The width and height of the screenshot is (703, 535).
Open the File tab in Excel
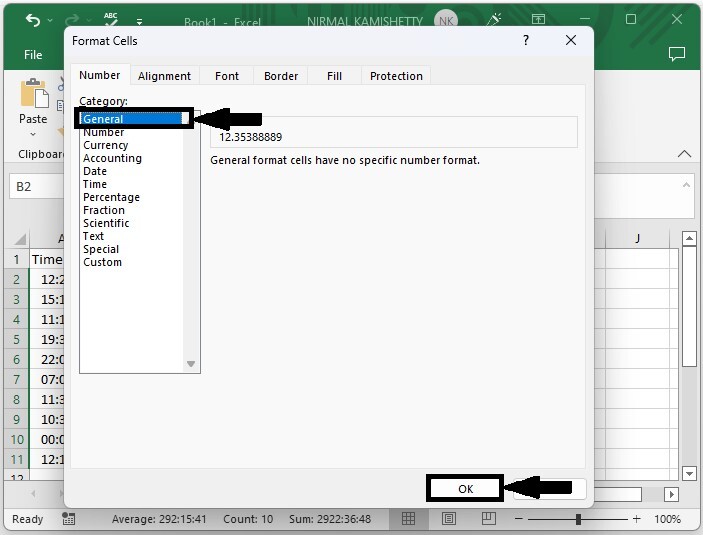tap(33, 55)
